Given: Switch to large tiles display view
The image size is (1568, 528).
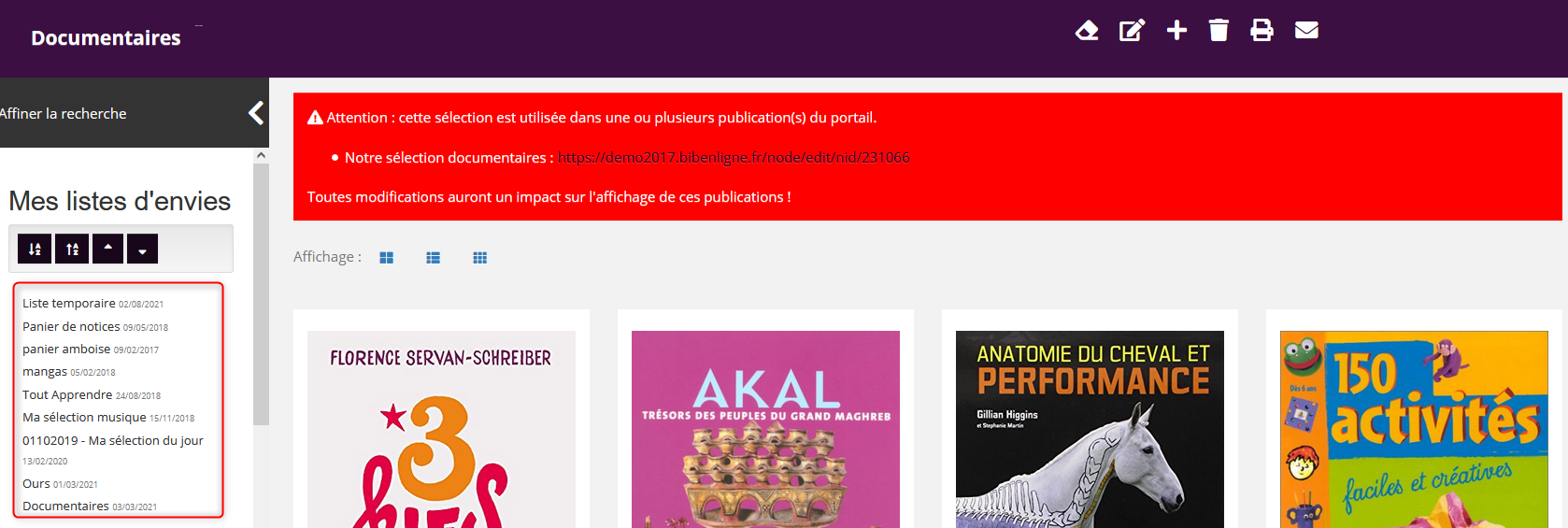Looking at the screenshot, I should tap(386, 258).
